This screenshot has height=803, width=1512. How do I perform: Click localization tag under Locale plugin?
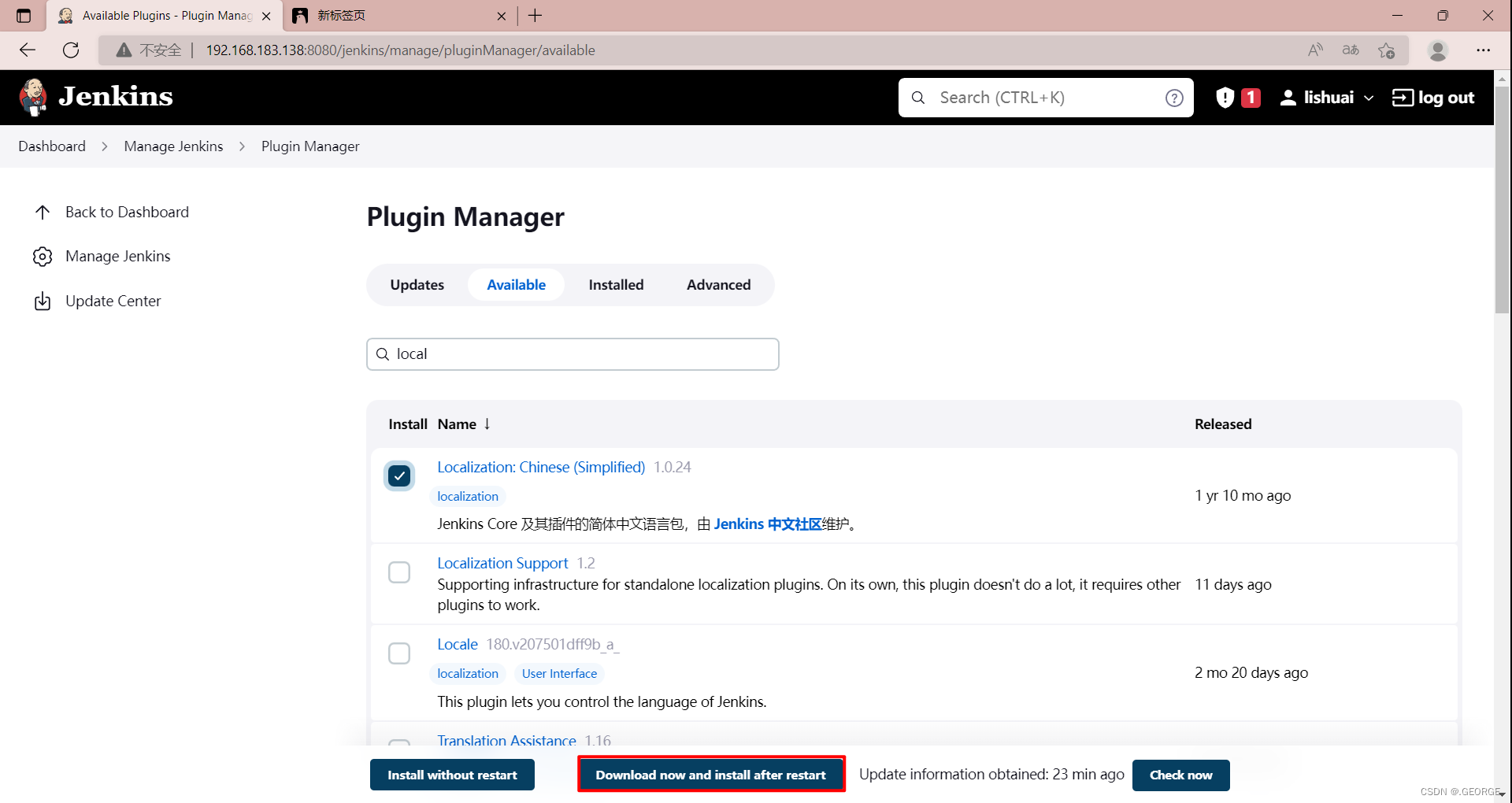pyautogui.click(x=468, y=673)
